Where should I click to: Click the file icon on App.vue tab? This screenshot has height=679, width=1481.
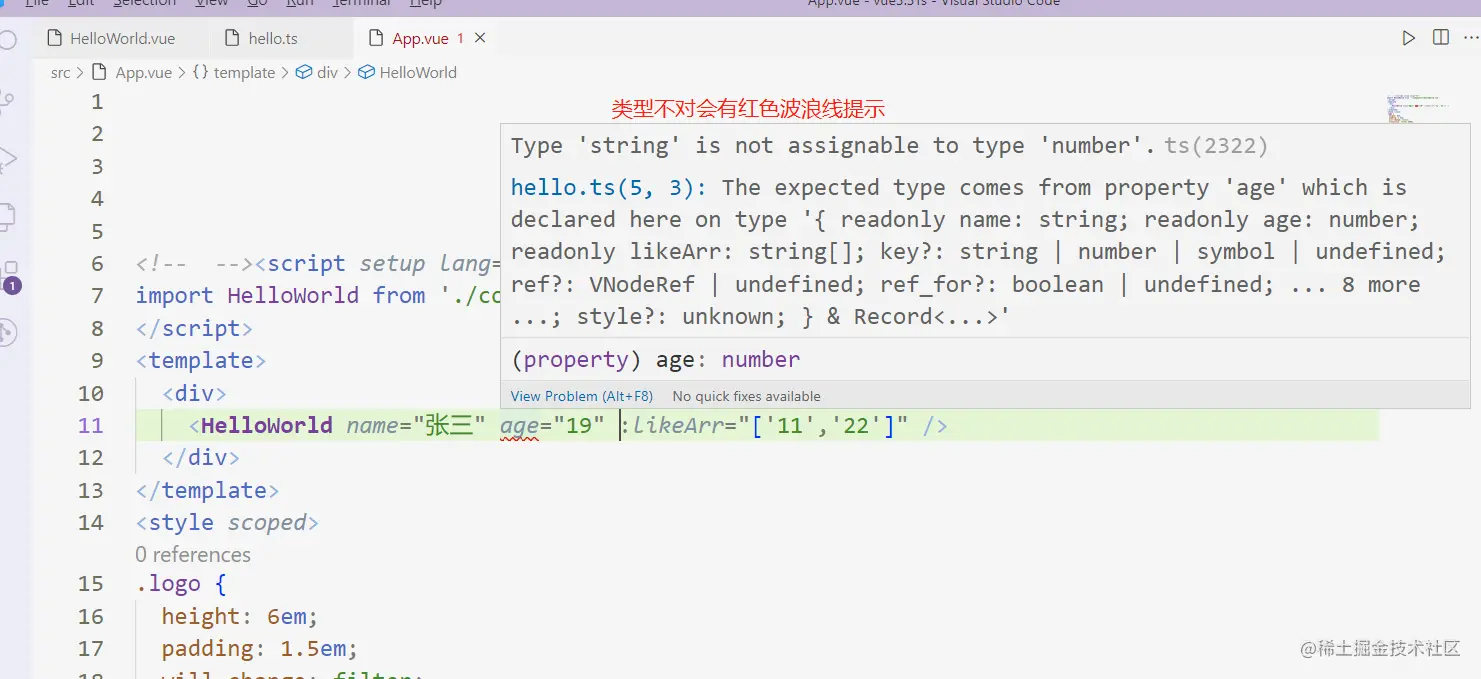pyautogui.click(x=376, y=39)
